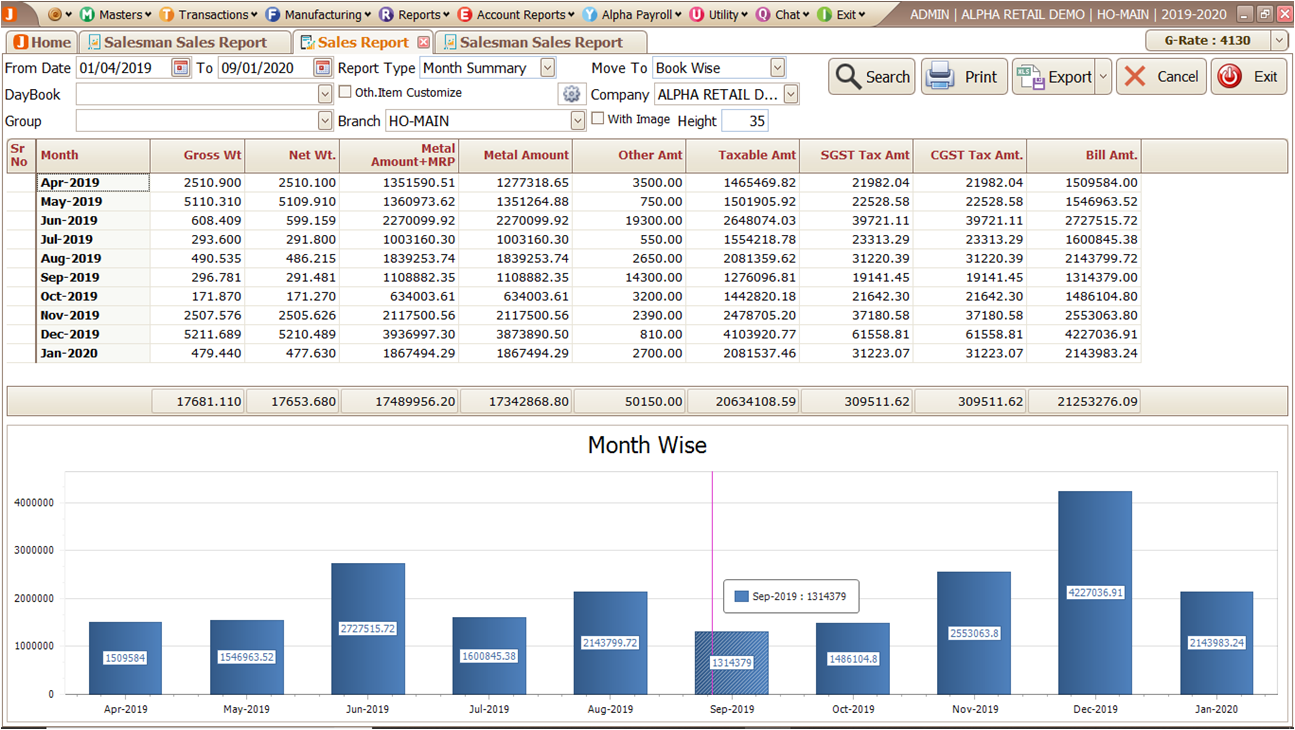Click the Print button
Viewport: 1295px width, 730px height.
click(964, 77)
